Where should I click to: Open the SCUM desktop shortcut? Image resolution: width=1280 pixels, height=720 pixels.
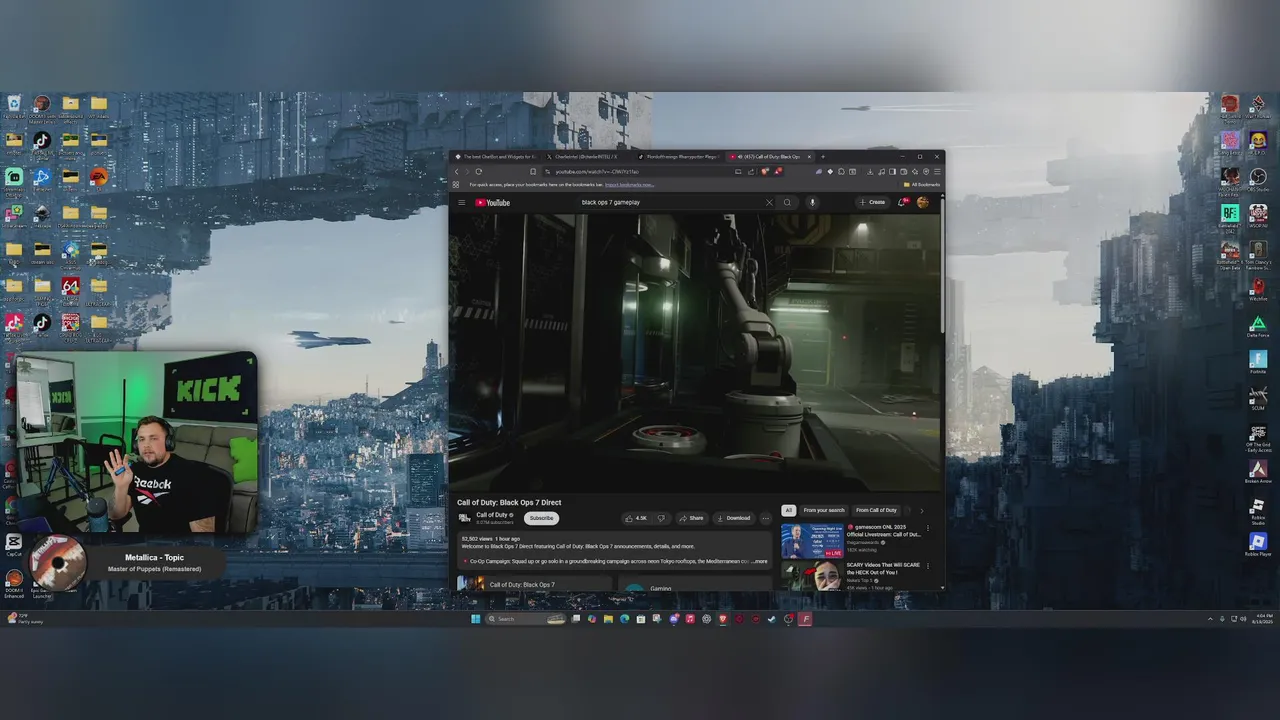(x=1258, y=399)
